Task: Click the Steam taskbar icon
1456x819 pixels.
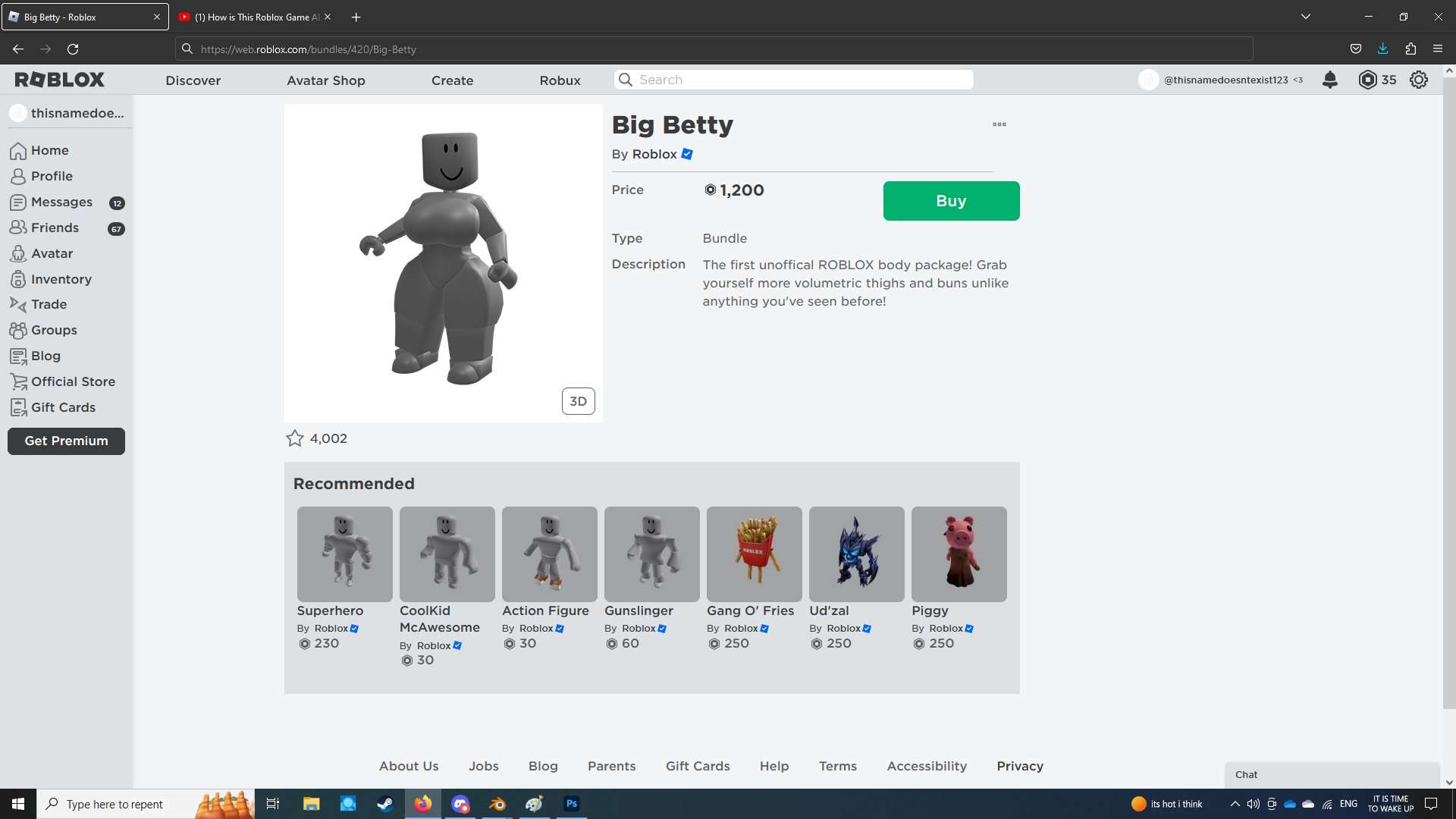Action: (x=385, y=804)
